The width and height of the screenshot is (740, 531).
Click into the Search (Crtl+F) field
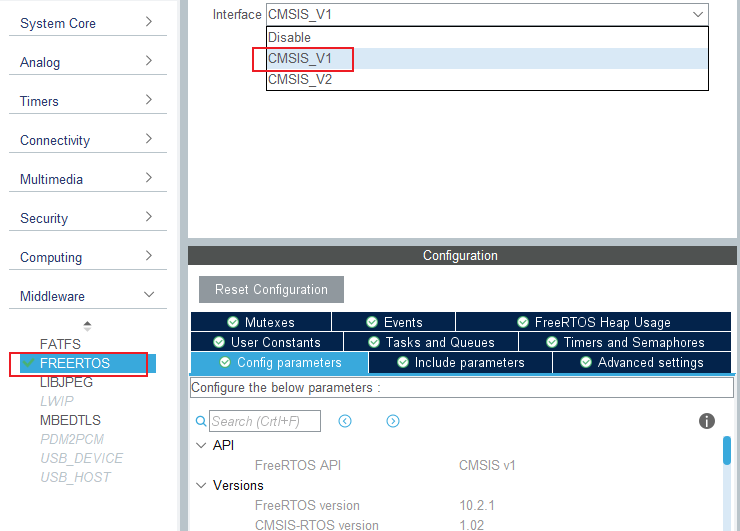click(x=265, y=421)
